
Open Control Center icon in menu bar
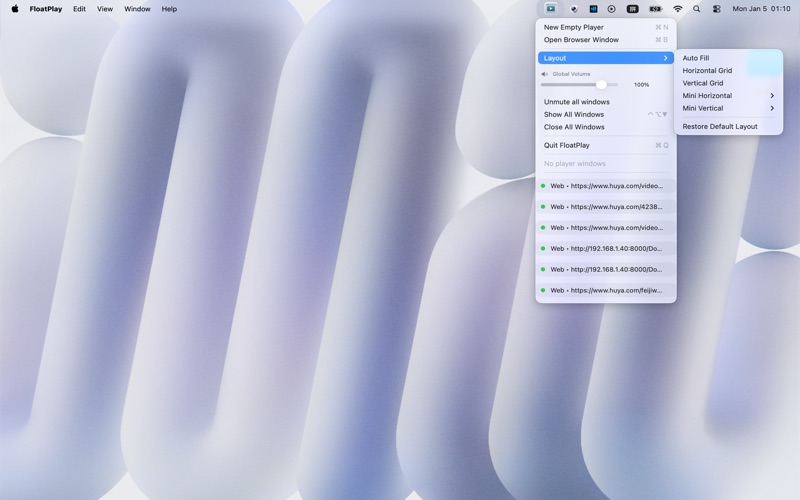pyautogui.click(x=716, y=9)
